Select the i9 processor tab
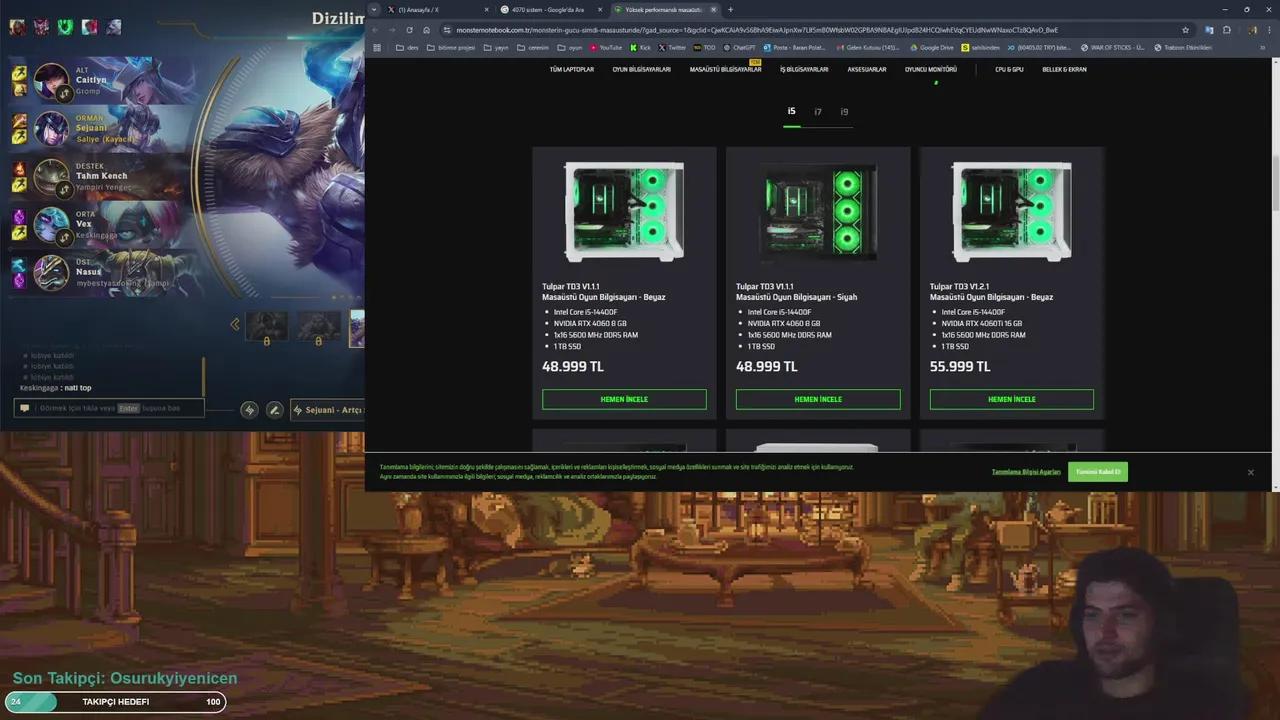 pyautogui.click(x=844, y=112)
